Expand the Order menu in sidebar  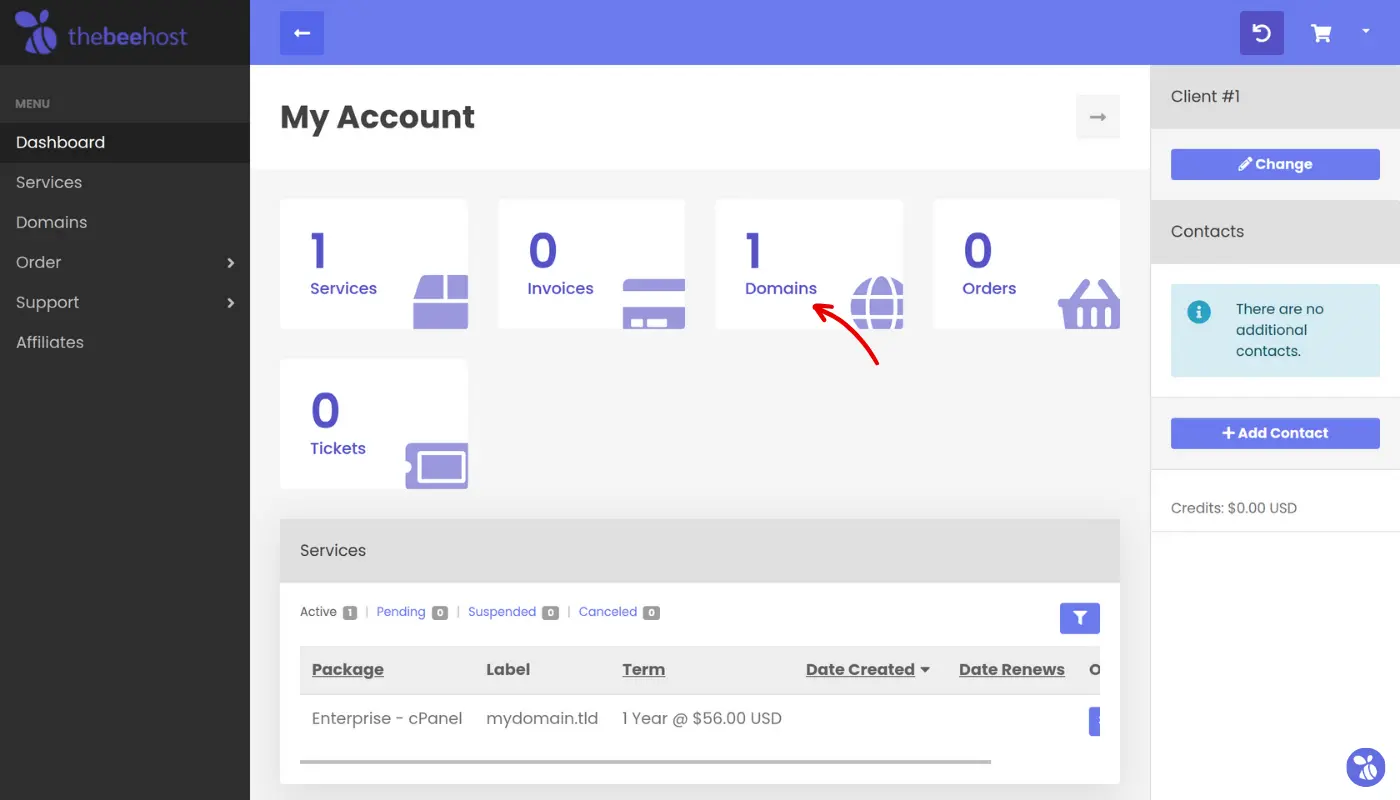(x=124, y=262)
